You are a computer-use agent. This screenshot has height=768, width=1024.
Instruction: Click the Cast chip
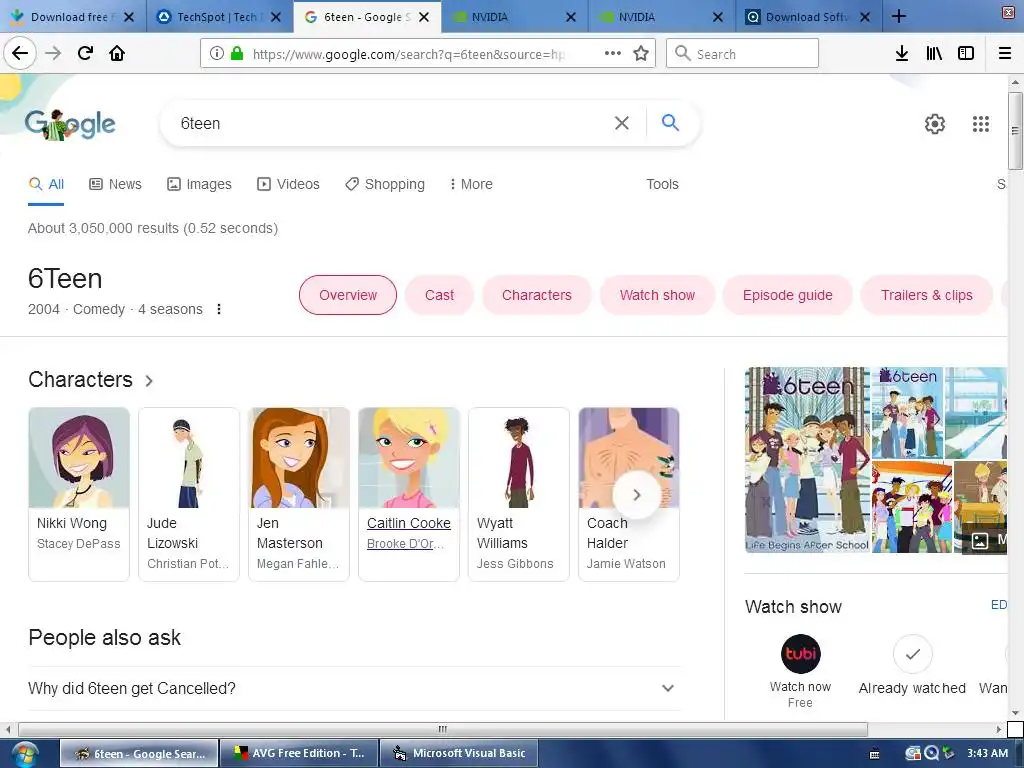tap(439, 295)
